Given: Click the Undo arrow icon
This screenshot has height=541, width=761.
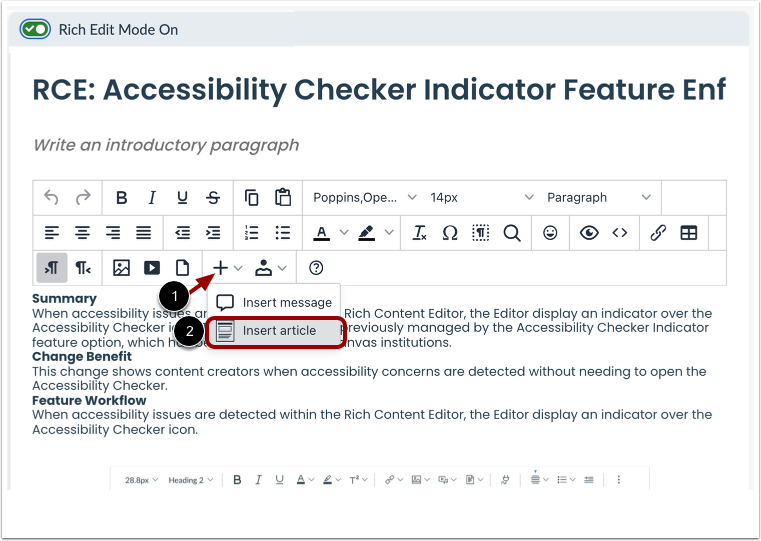Looking at the screenshot, I should click(x=51, y=197).
